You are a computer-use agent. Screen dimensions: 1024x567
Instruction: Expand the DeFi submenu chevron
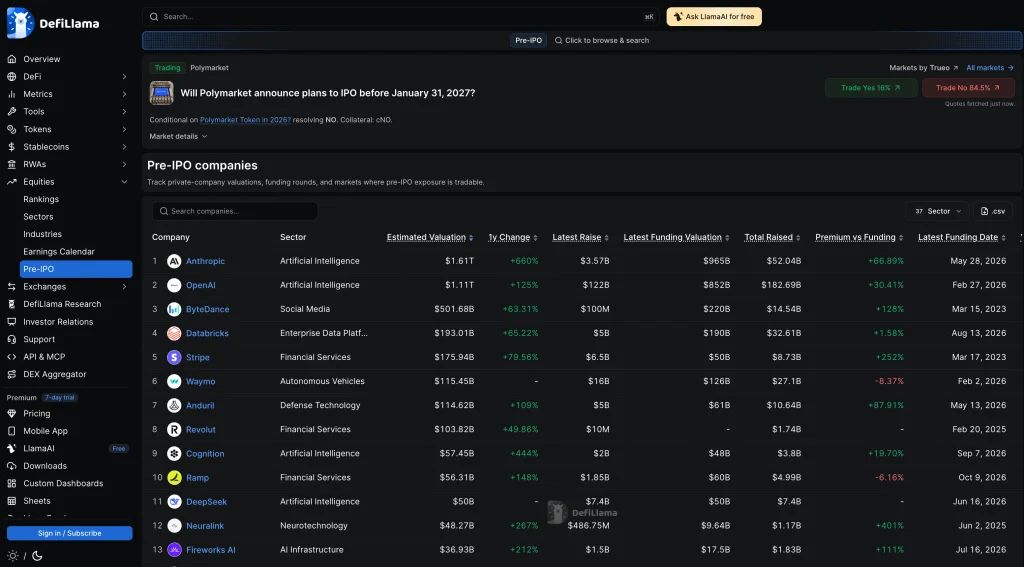[x=124, y=76]
